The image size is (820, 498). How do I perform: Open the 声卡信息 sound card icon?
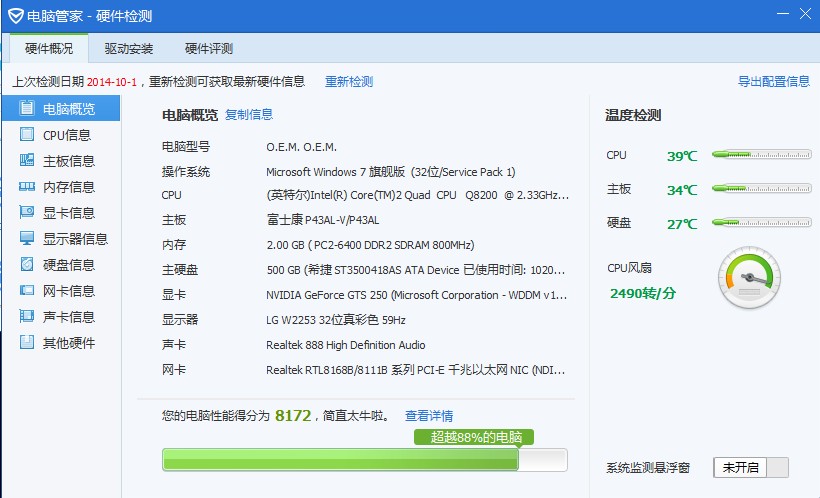(x=27, y=316)
